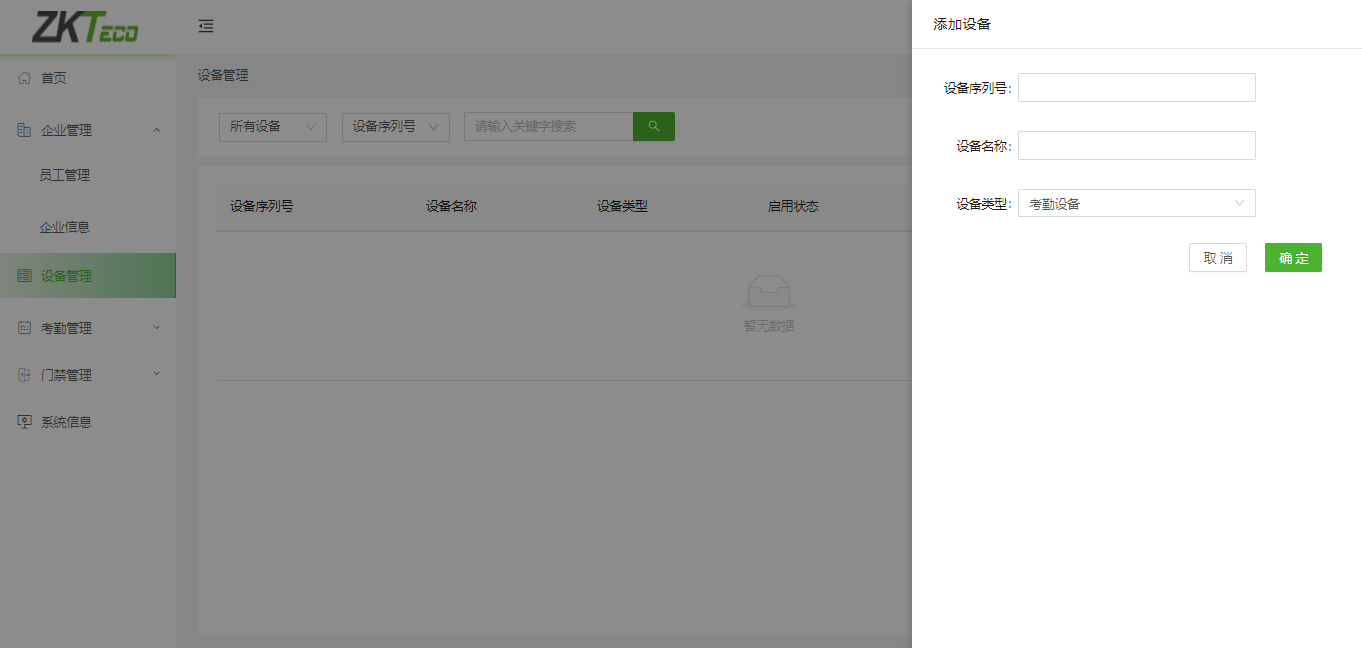The width and height of the screenshot is (1362, 648).
Task: Expand the 门禁管理 submenu arrow
Action: pos(156,374)
